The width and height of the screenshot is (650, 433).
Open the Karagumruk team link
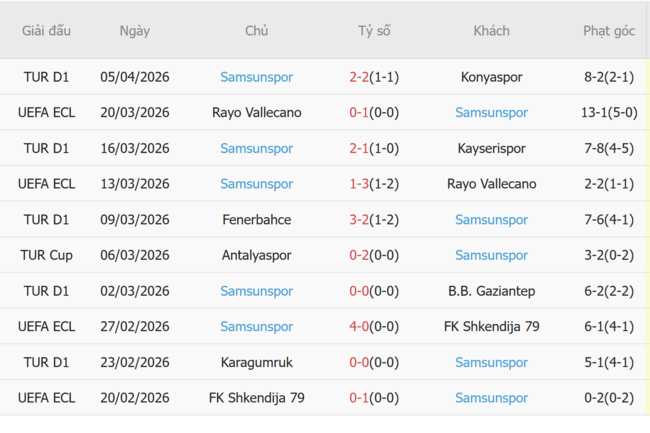pos(256,362)
